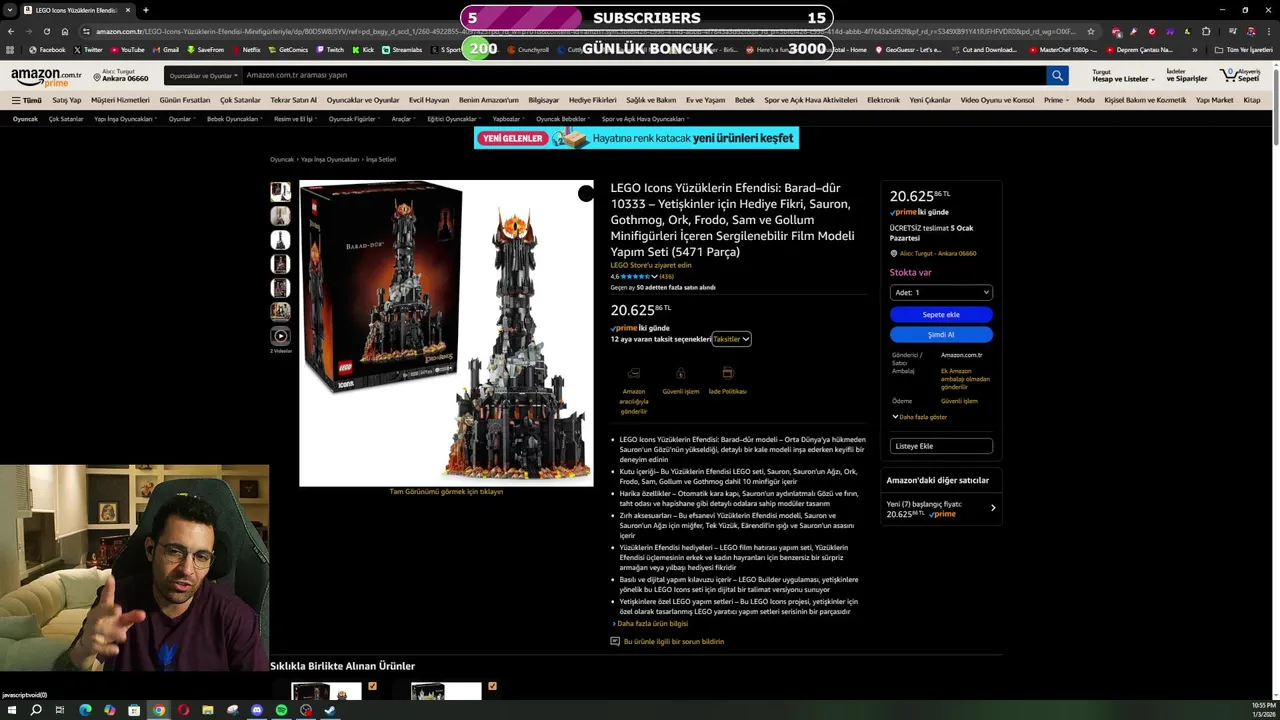Screen dimensions: 1280x720
Task: Open the Facebook bookmark
Action: coord(47,49)
